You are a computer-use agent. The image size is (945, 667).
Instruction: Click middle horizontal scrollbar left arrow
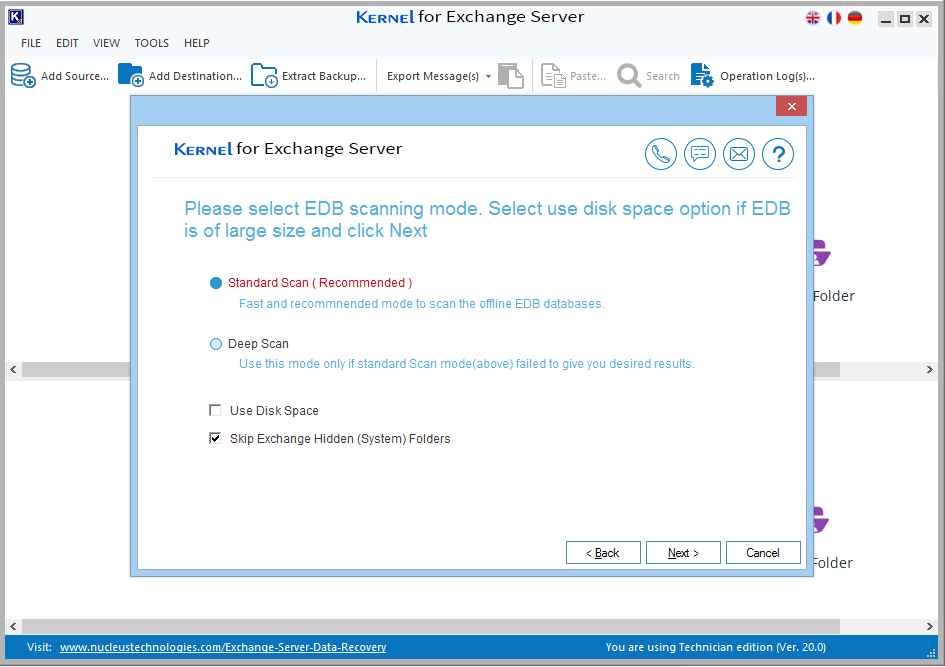(x=13, y=369)
